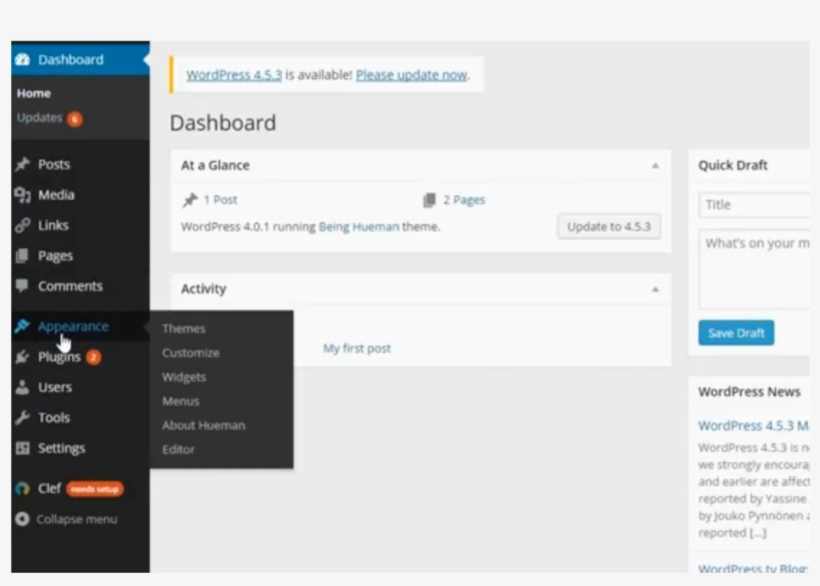Click the Please update now link
820x586 pixels.
coord(412,75)
